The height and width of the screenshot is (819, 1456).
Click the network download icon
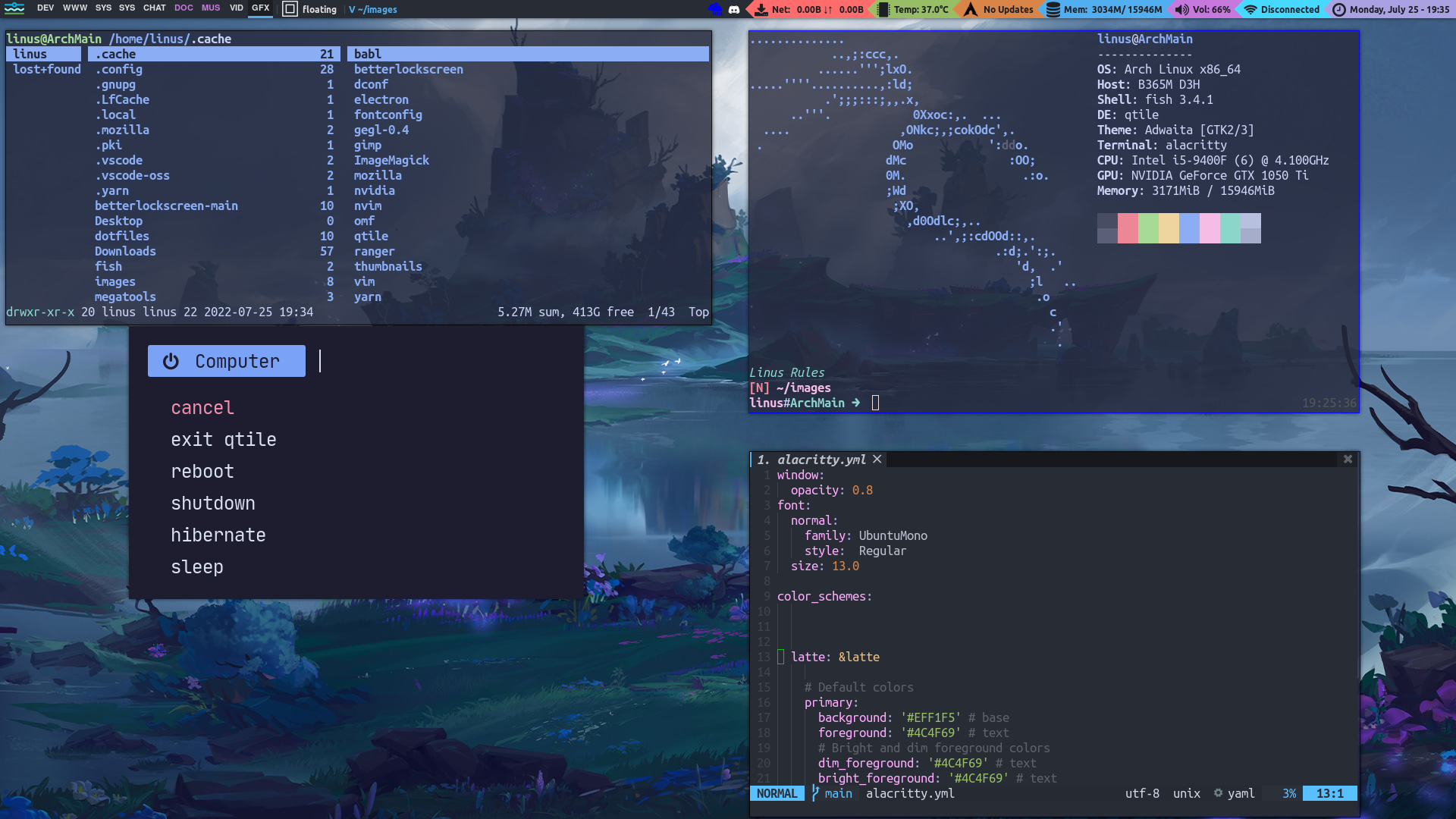pos(760,9)
